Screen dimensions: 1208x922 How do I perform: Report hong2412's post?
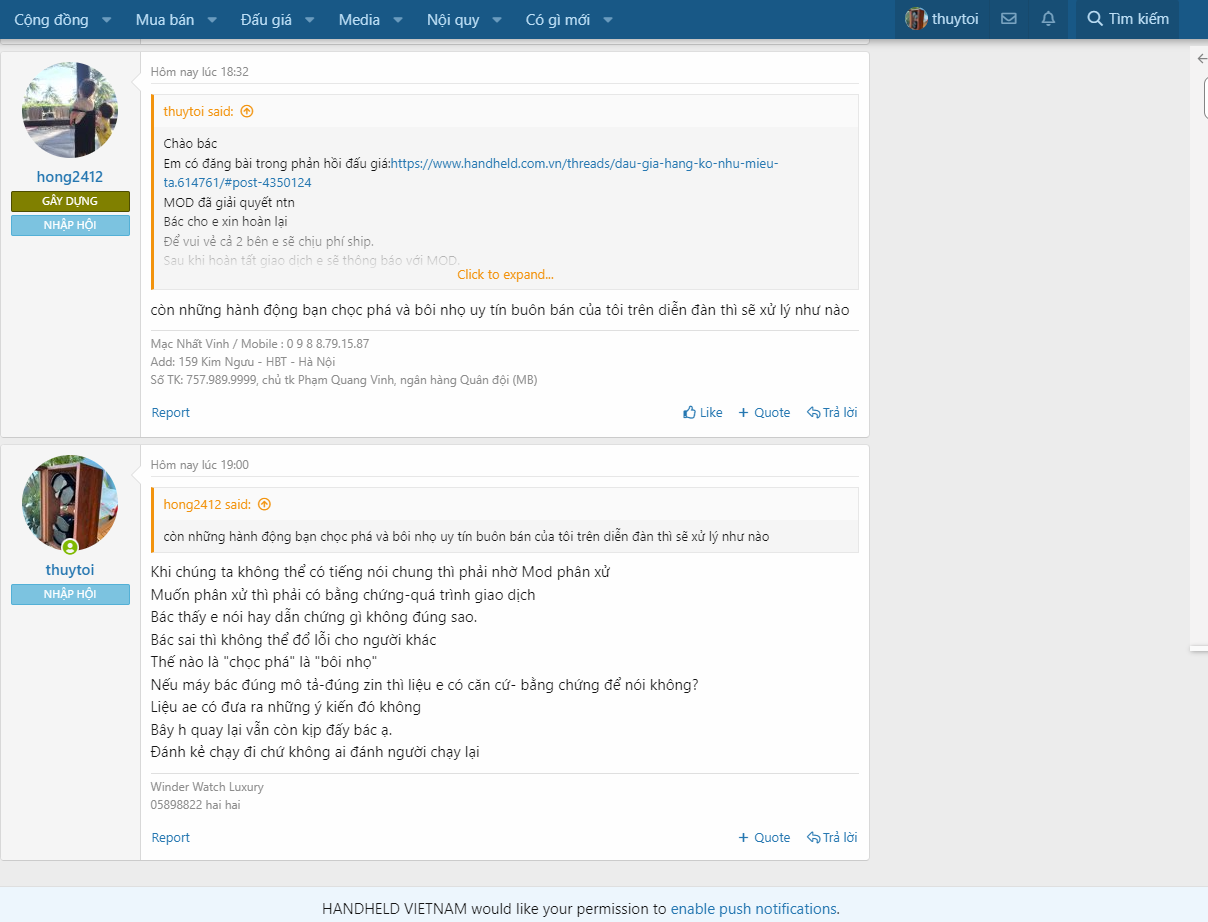click(170, 413)
